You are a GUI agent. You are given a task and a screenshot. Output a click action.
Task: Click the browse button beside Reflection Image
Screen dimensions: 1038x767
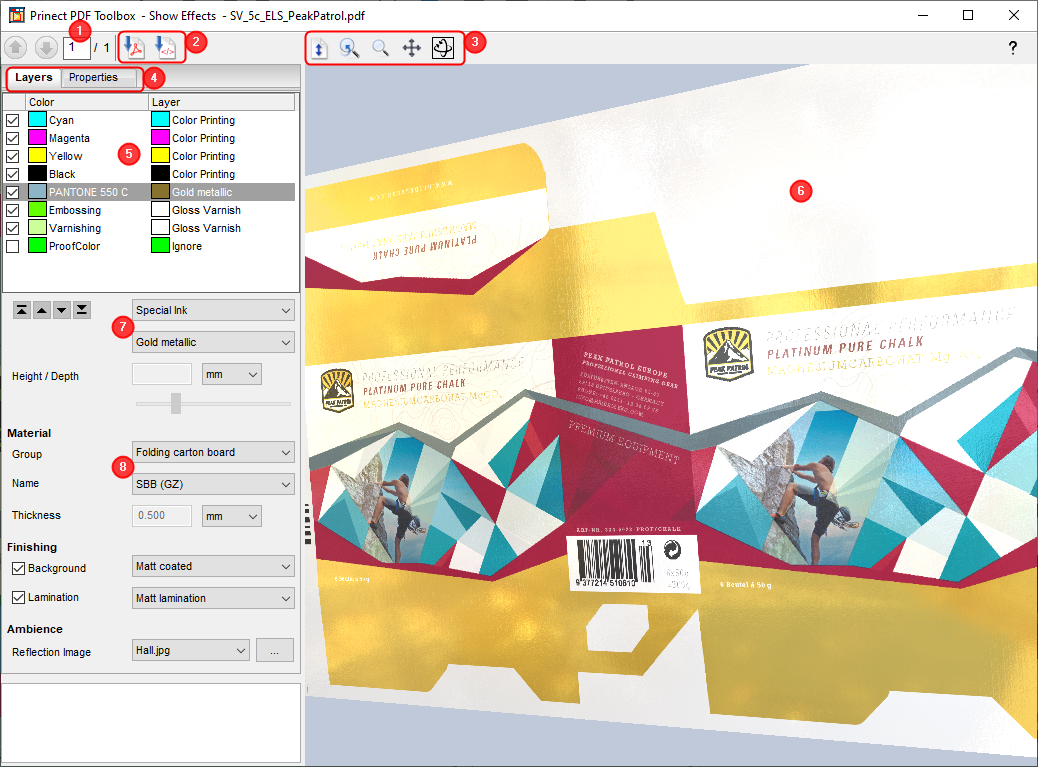pyautogui.click(x=274, y=651)
